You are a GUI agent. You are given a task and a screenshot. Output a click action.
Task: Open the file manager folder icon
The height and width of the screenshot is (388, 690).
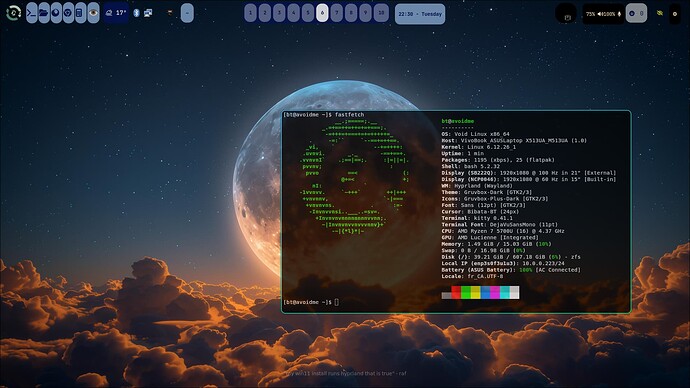coord(44,13)
